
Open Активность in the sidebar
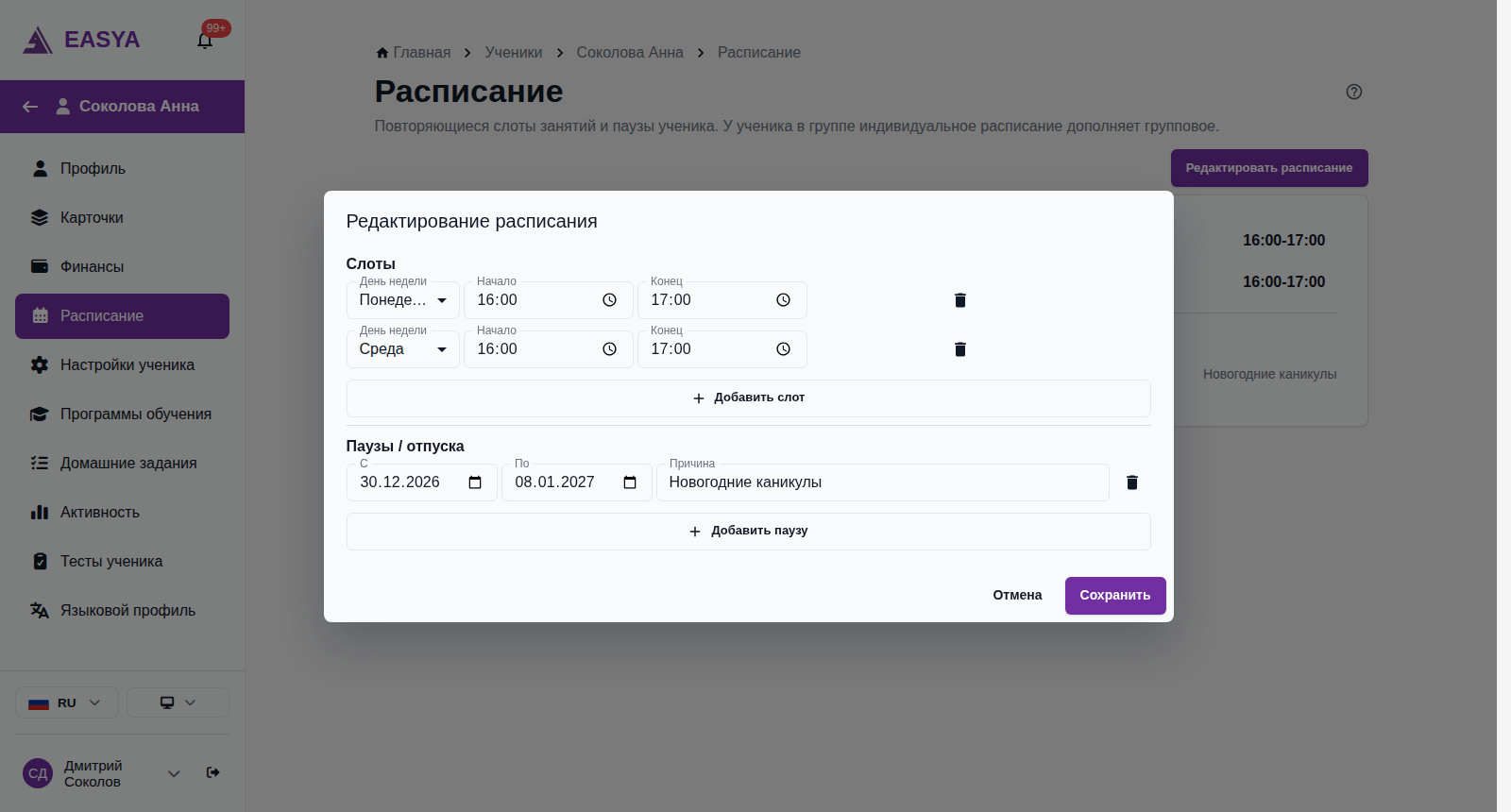(122, 513)
